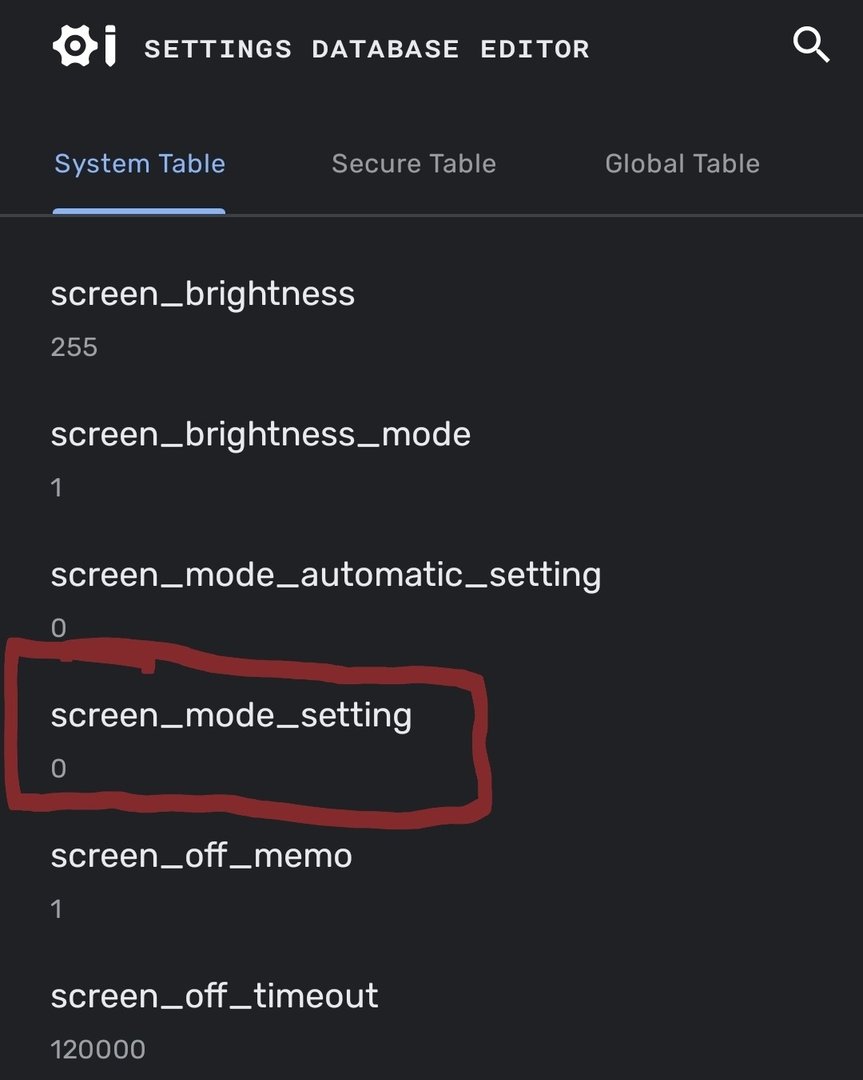Viewport: 863px width, 1080px height.
Task: Click the red hand-drawn box outline
Action: pos(483,740)
